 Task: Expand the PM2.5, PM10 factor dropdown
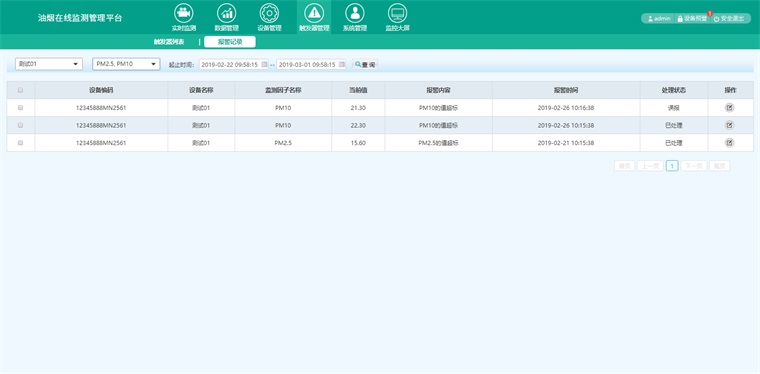pyautogui.click(x=127, y=64)
